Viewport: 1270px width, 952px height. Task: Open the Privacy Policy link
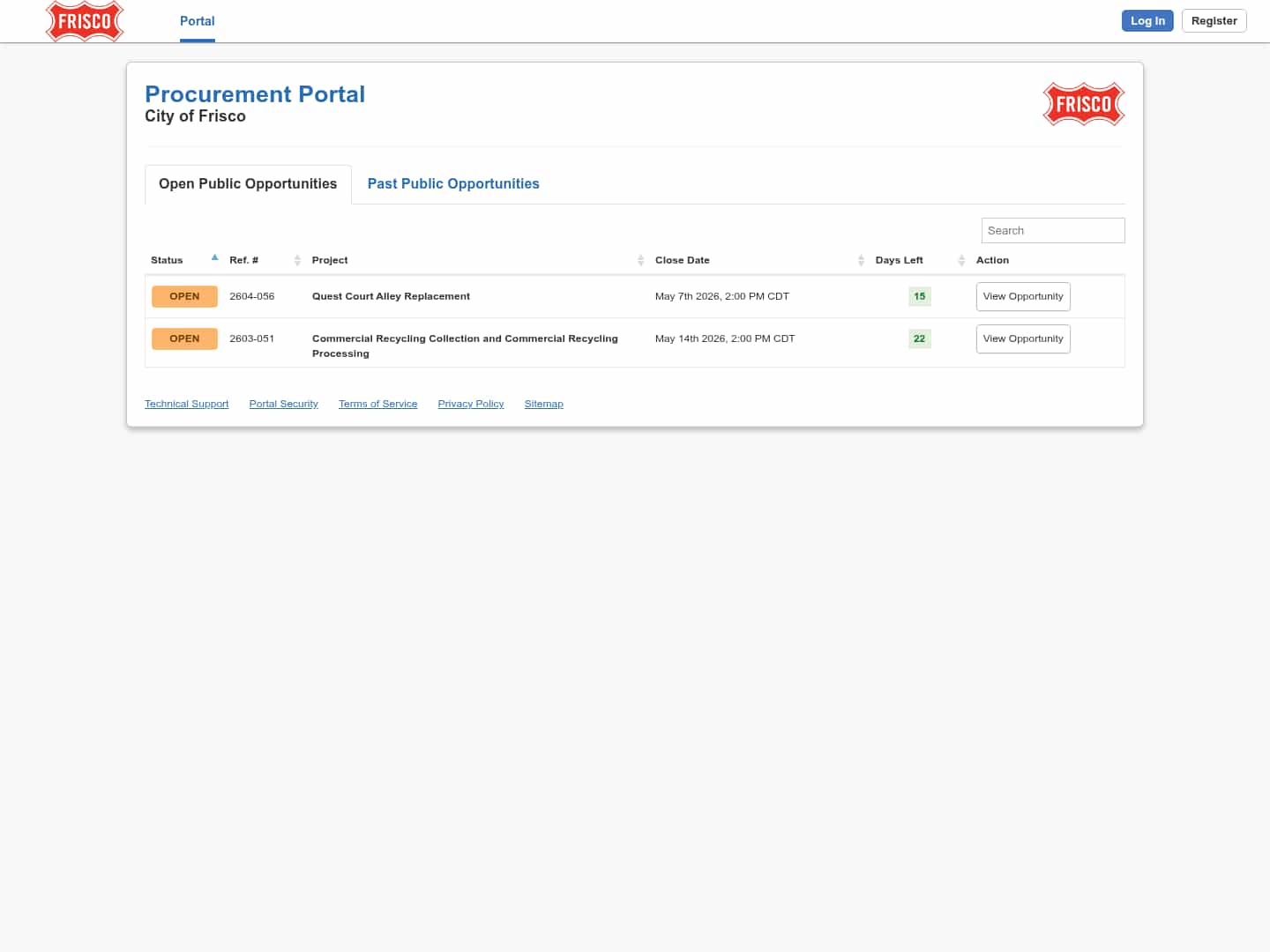(470, 404)
